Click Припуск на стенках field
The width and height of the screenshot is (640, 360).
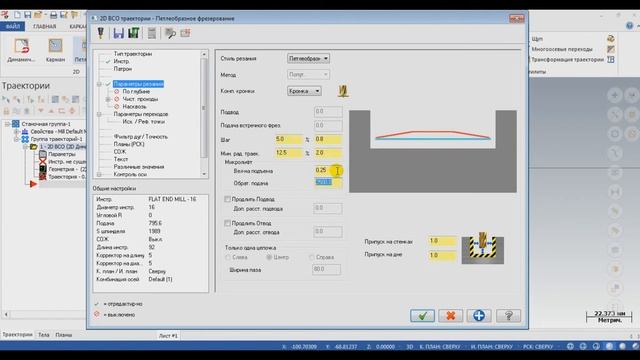(x=442, y=241)
